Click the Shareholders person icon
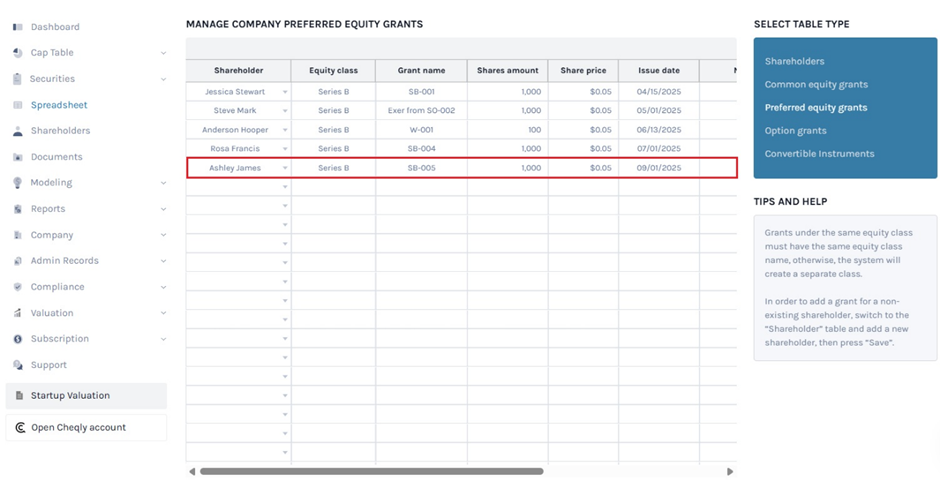This screenshot has width=940, height=481. tap(18, 131)
